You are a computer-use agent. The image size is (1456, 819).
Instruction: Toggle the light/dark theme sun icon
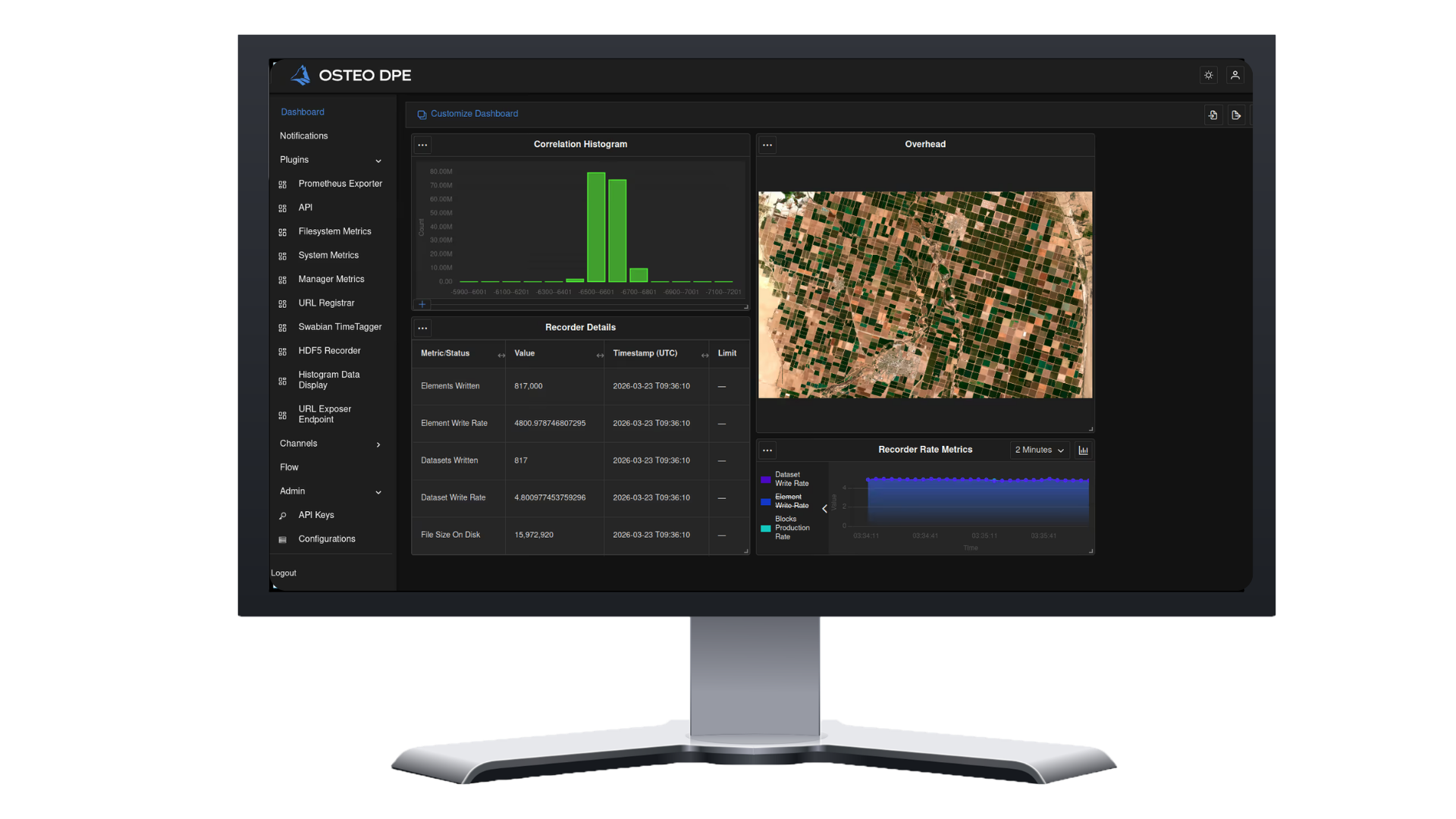point(1209,75)
